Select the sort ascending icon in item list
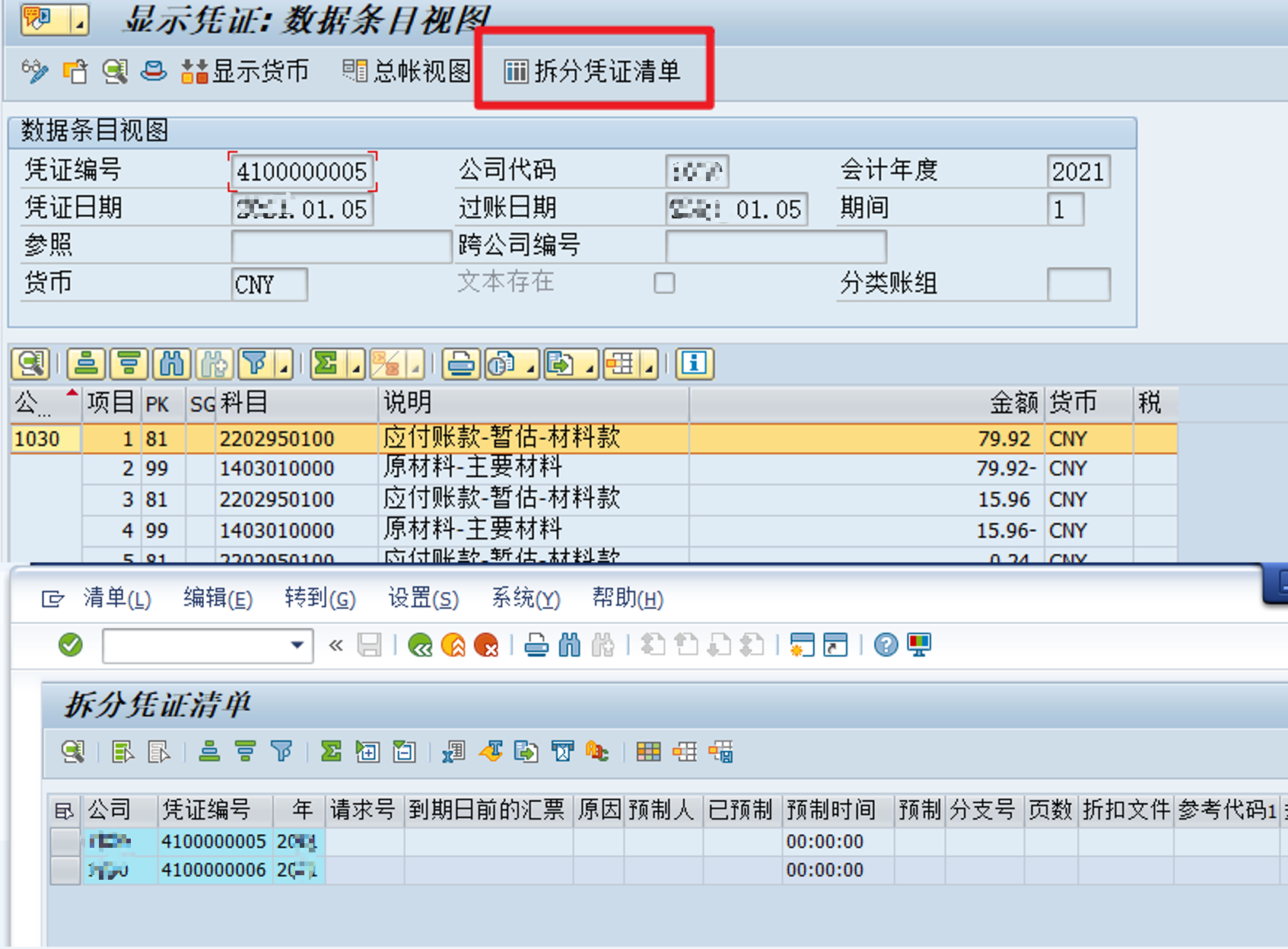 84,365
